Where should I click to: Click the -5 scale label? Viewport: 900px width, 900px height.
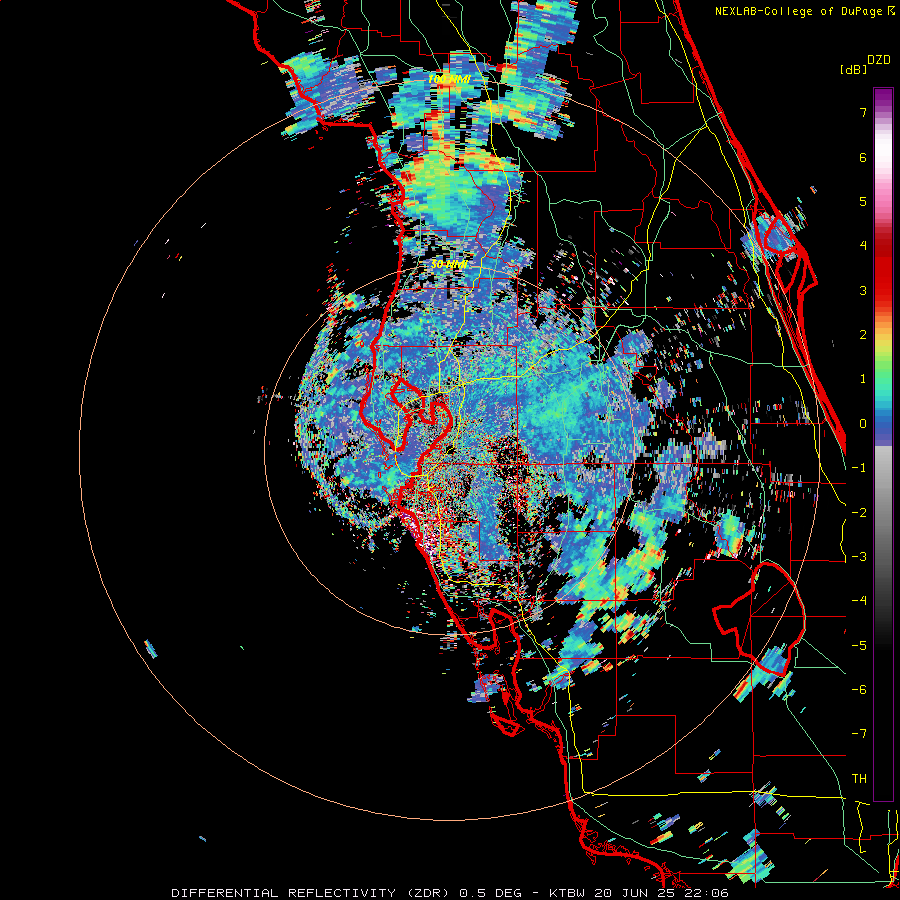859,645
